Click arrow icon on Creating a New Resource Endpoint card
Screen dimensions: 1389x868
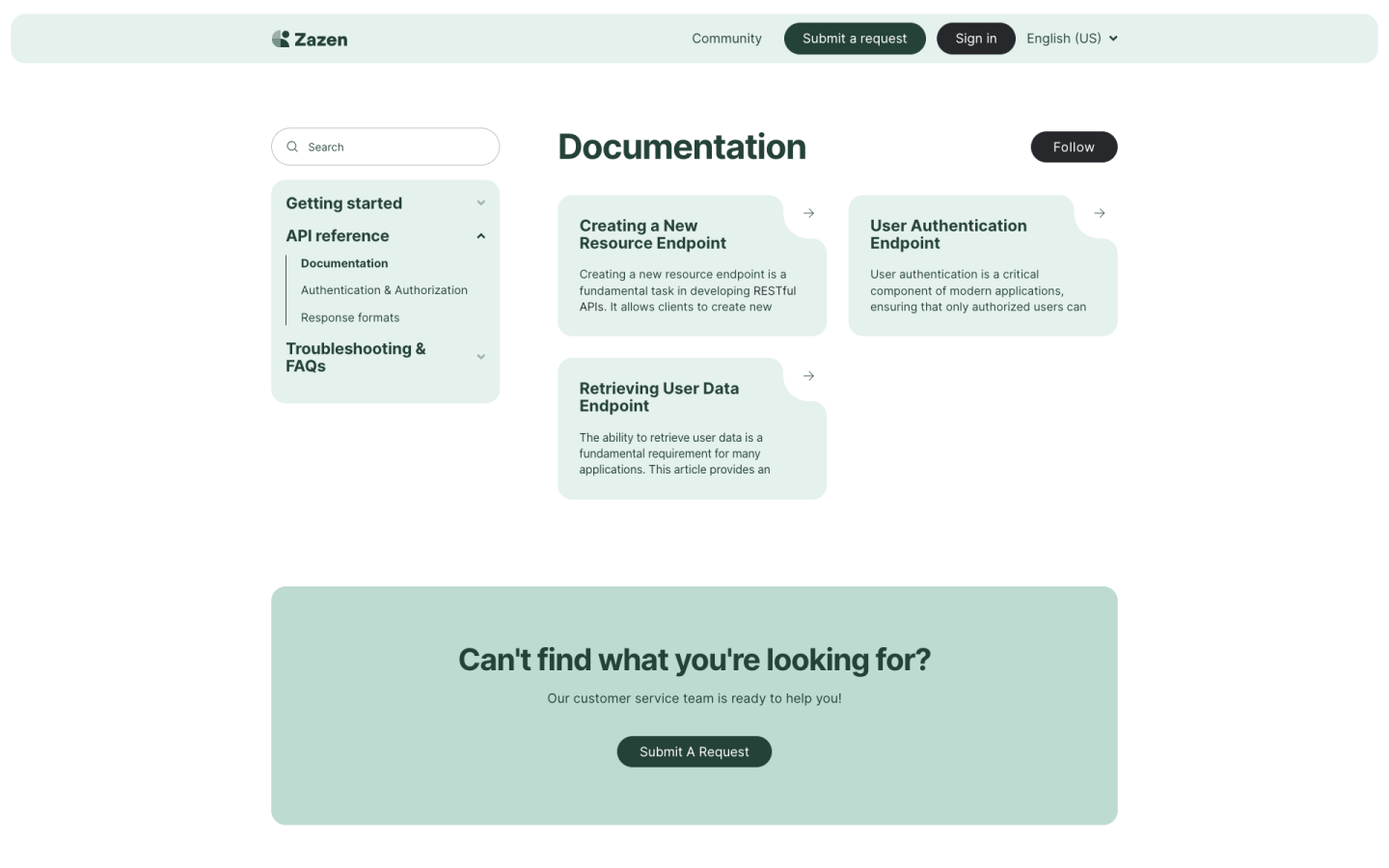coord(808,213)
